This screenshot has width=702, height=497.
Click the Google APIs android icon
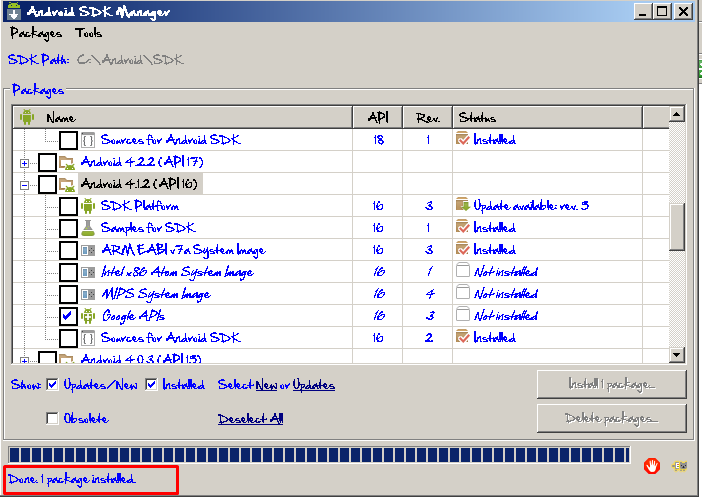coord(88,316)
